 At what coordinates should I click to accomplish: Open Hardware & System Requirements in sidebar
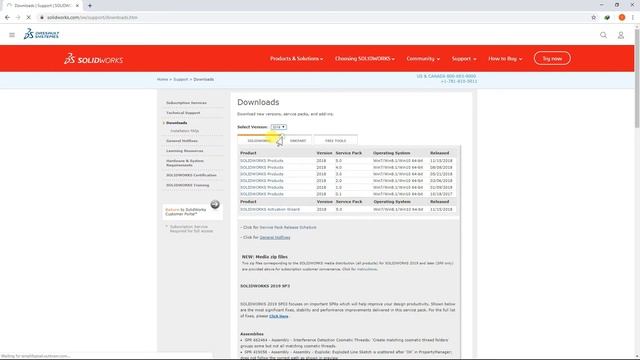(x=185, y=163)
